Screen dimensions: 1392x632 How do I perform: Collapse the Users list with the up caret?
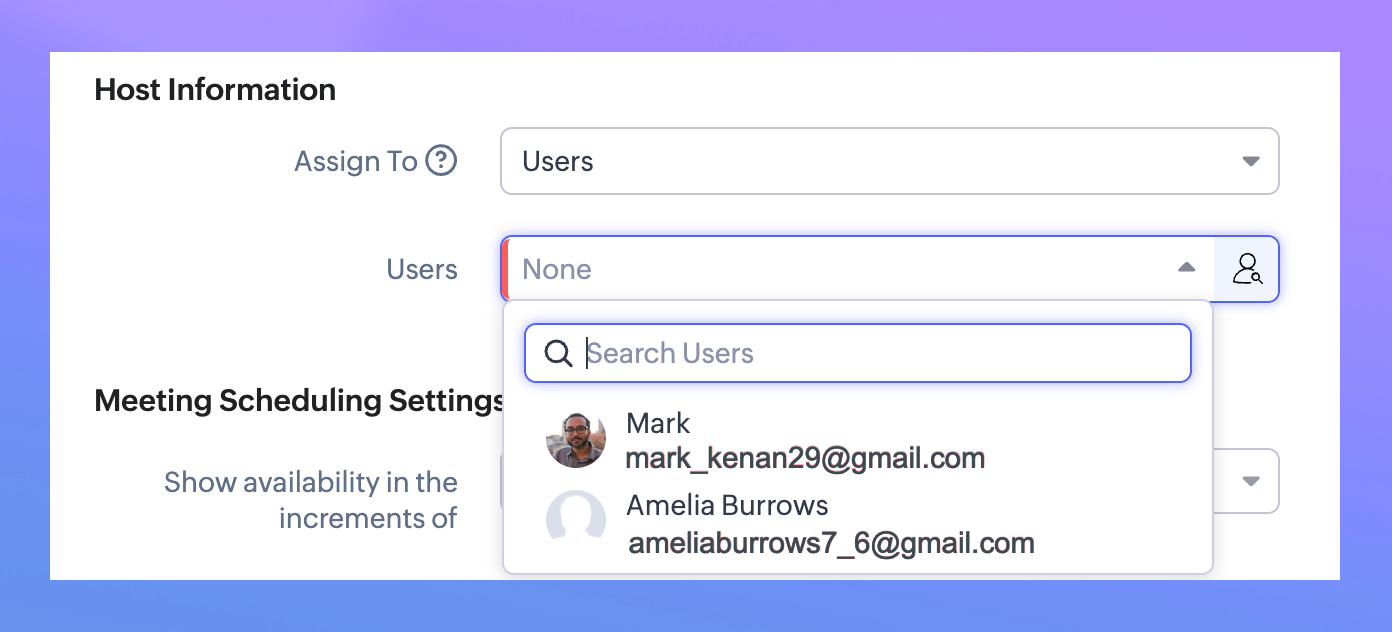[x=1186, y=268]
